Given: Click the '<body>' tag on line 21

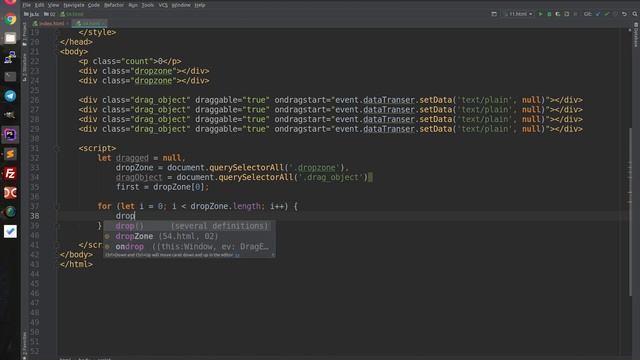Looking at the screenshot, I should point(74,51).
